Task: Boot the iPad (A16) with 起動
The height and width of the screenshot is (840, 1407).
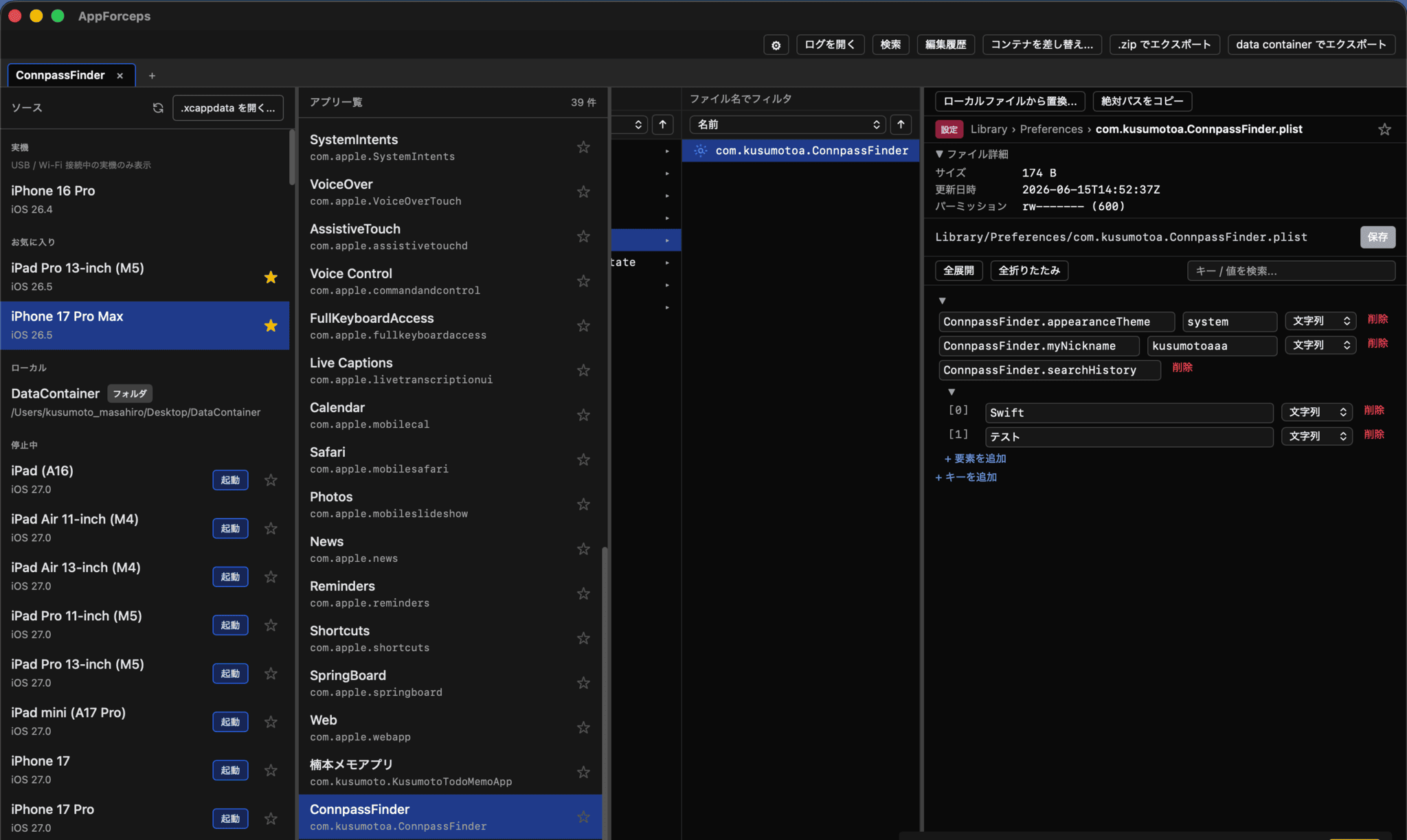Action: click(x=230, y=480)
